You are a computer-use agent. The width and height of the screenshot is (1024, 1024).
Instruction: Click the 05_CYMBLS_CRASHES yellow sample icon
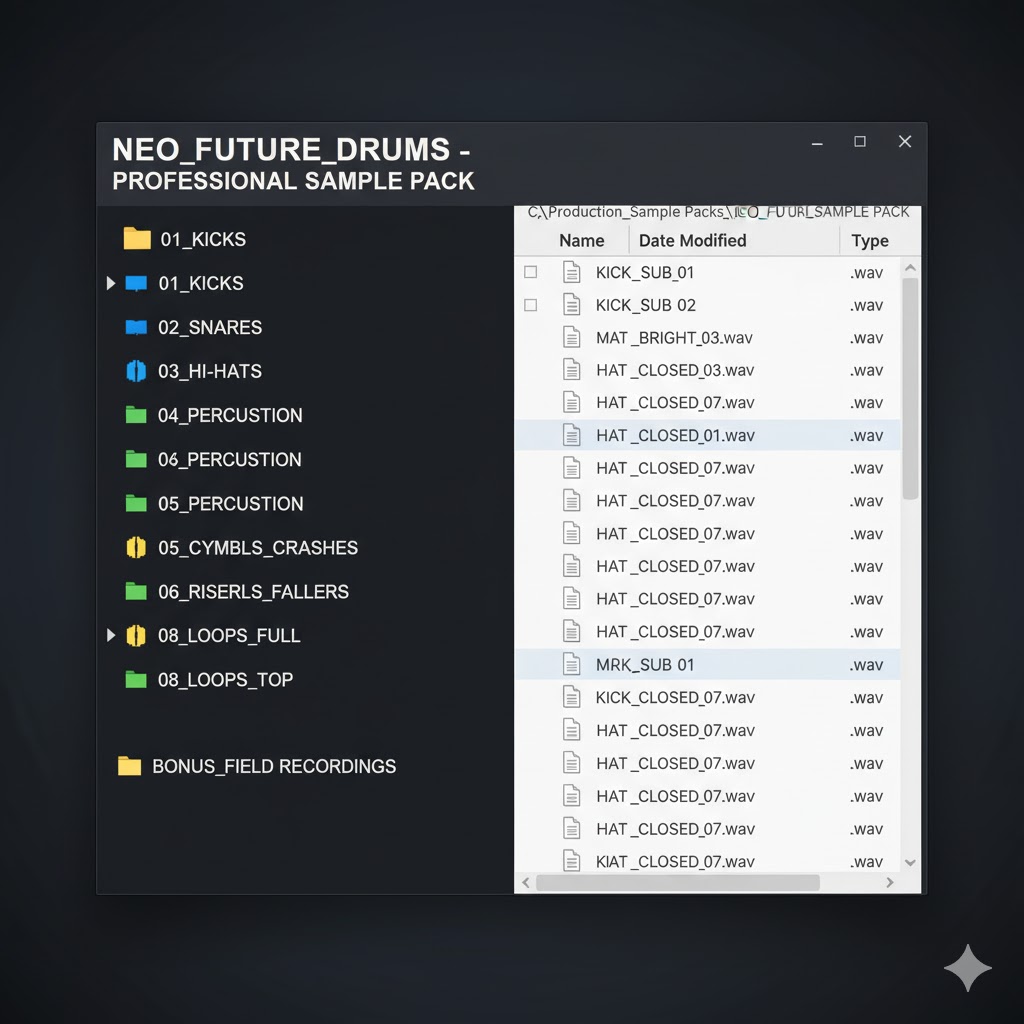(136, 547)
